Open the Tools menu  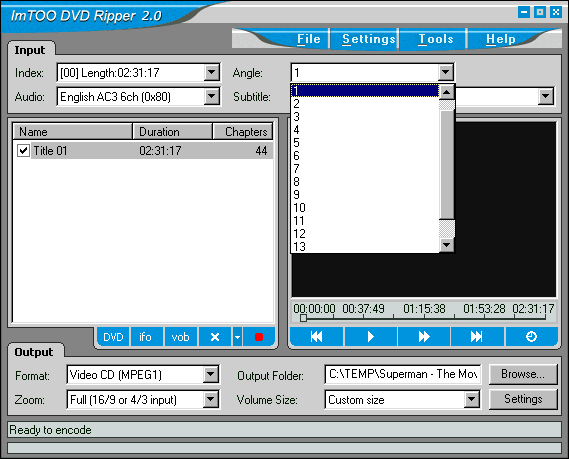435,39
